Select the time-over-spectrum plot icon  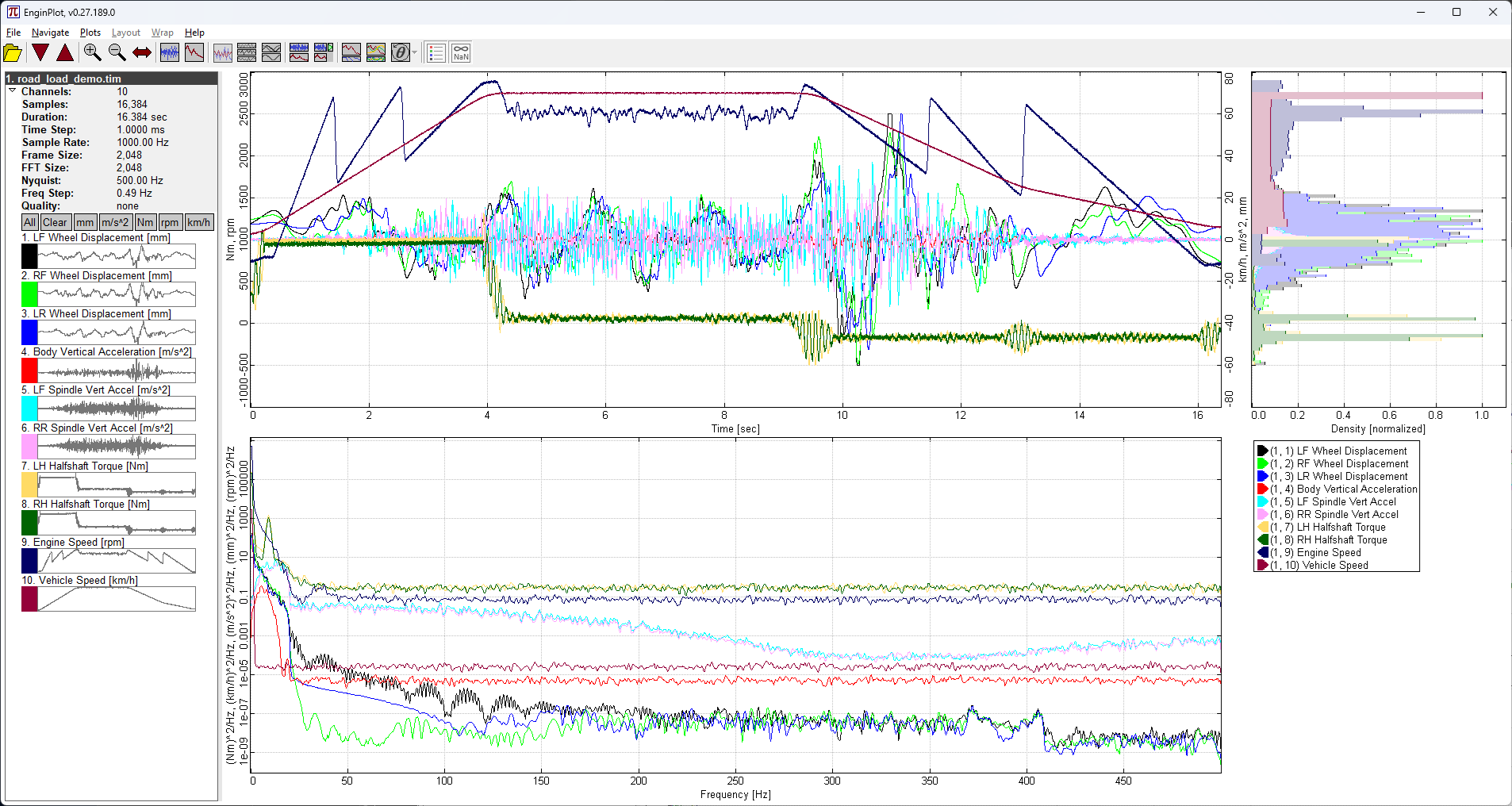tap(299, 52)
